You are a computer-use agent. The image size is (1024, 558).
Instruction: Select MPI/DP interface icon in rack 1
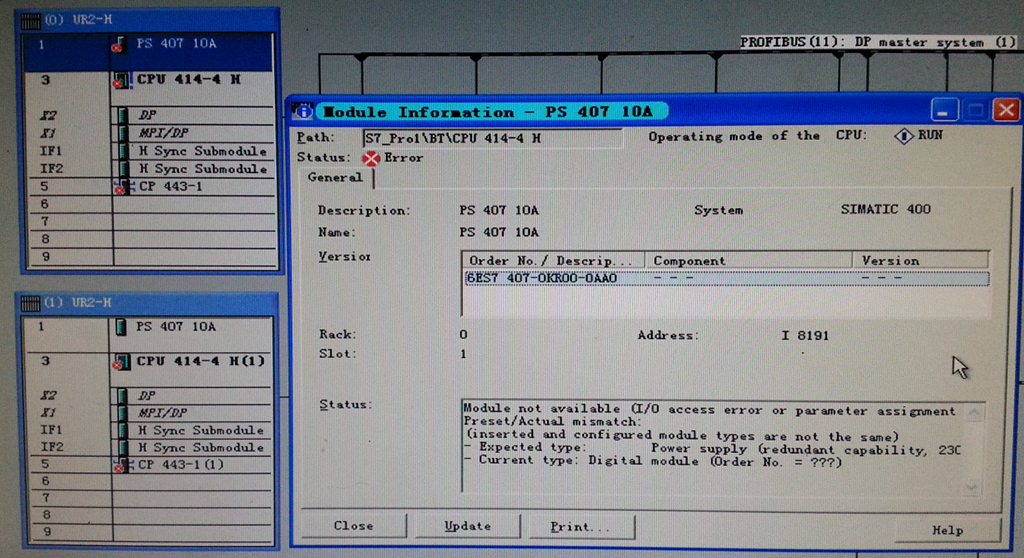click(x=123, y=413)
